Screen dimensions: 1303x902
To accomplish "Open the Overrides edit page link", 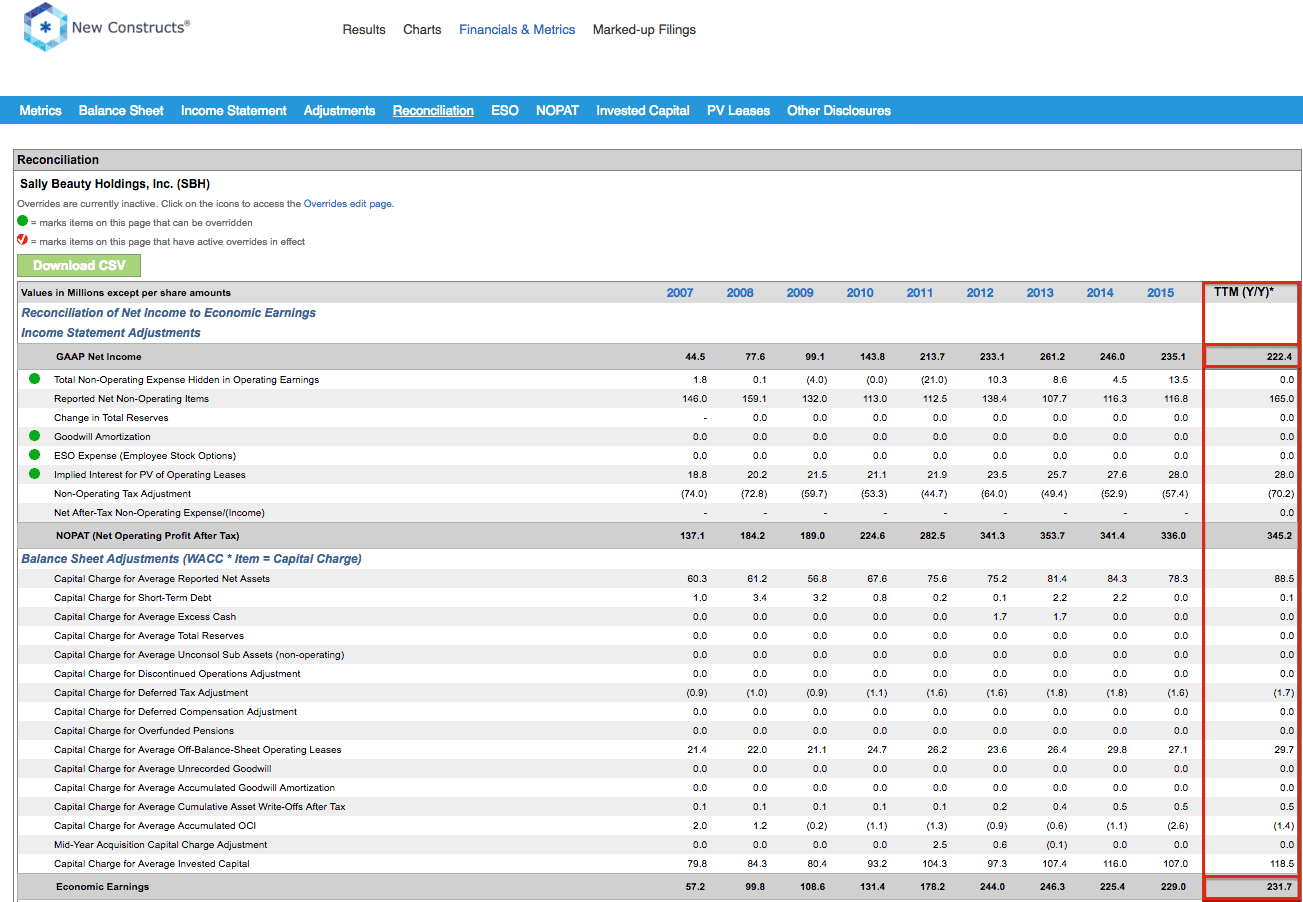I will click(348, 204).
